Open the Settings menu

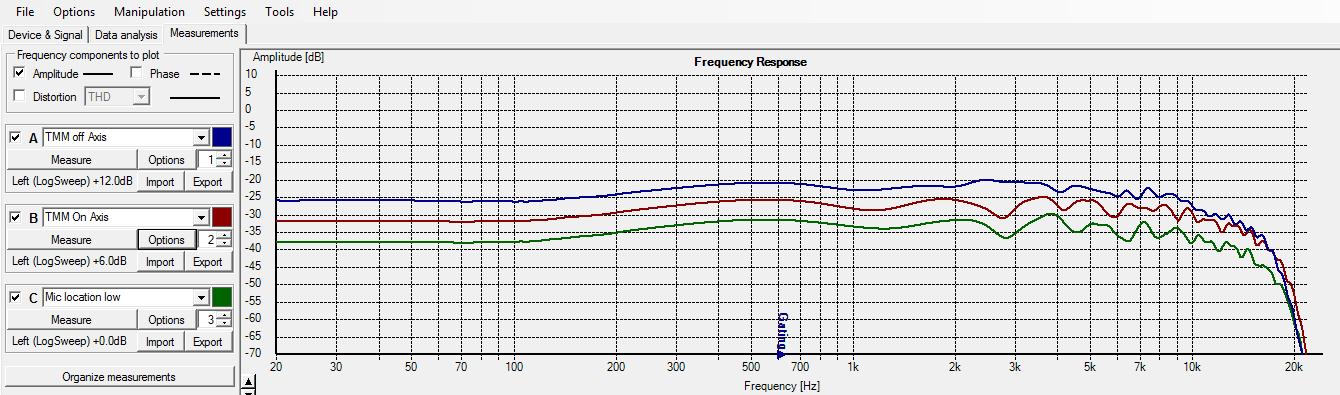[225, 12]
